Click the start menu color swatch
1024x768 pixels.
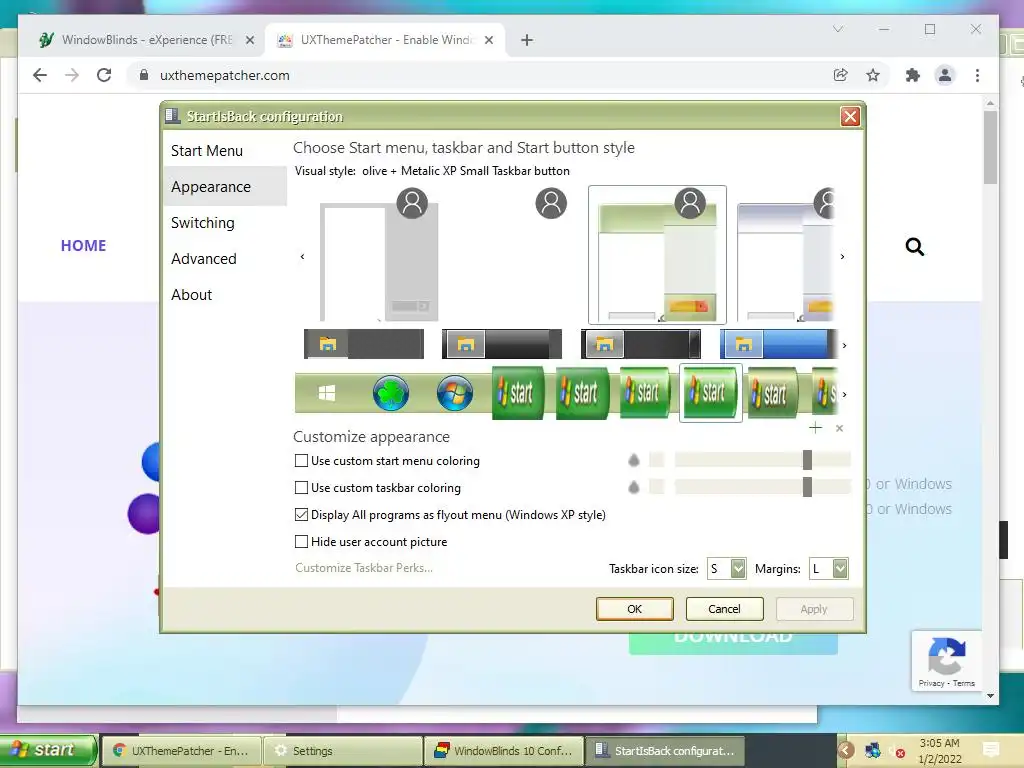click(x=656, y=460)
